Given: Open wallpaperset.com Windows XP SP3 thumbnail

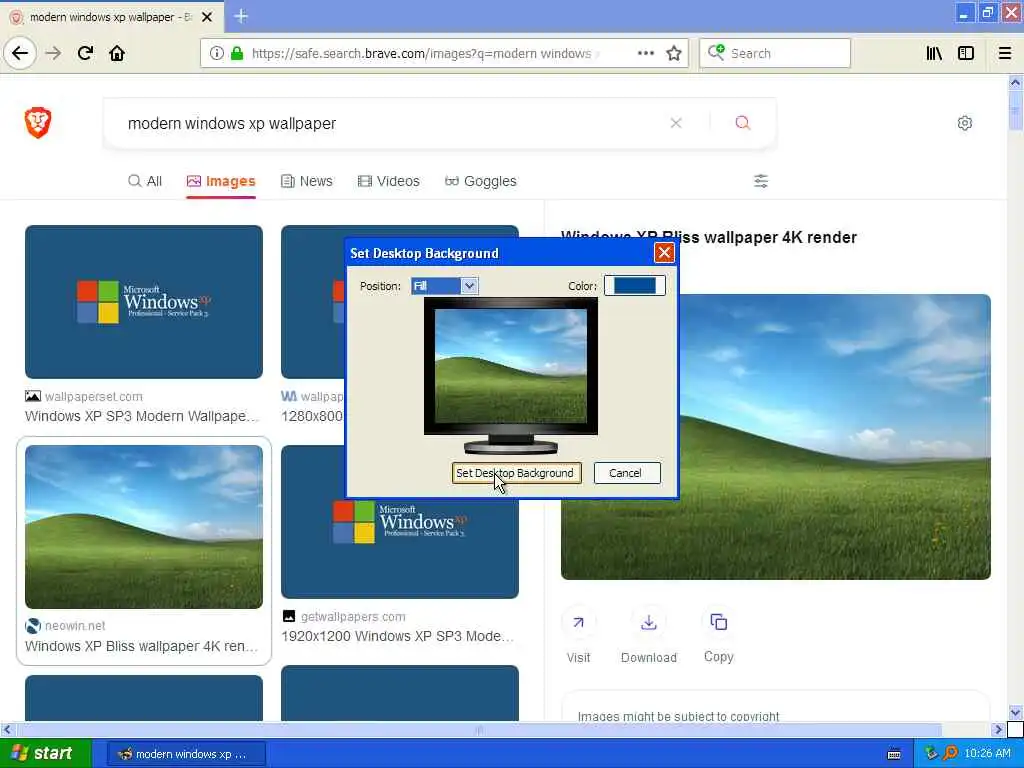Looking at the screenshot, I should pos(144,302).
